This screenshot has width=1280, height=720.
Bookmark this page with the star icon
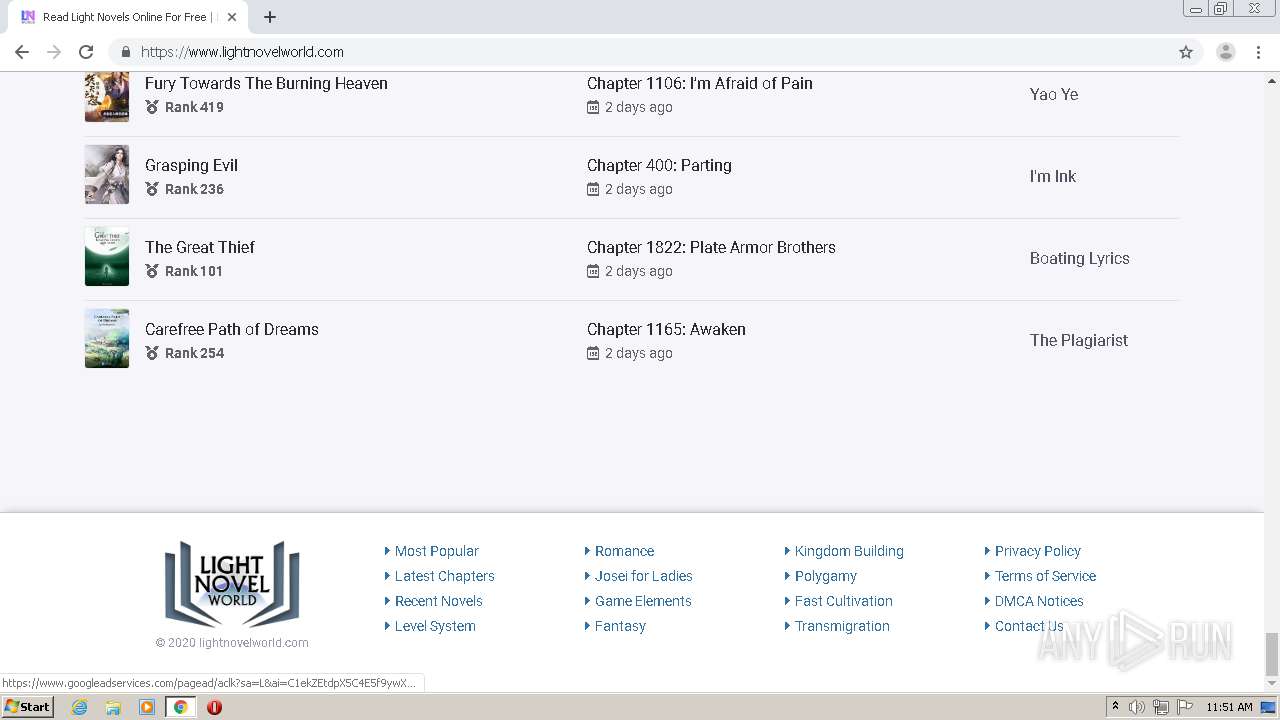click(1186, 52)
